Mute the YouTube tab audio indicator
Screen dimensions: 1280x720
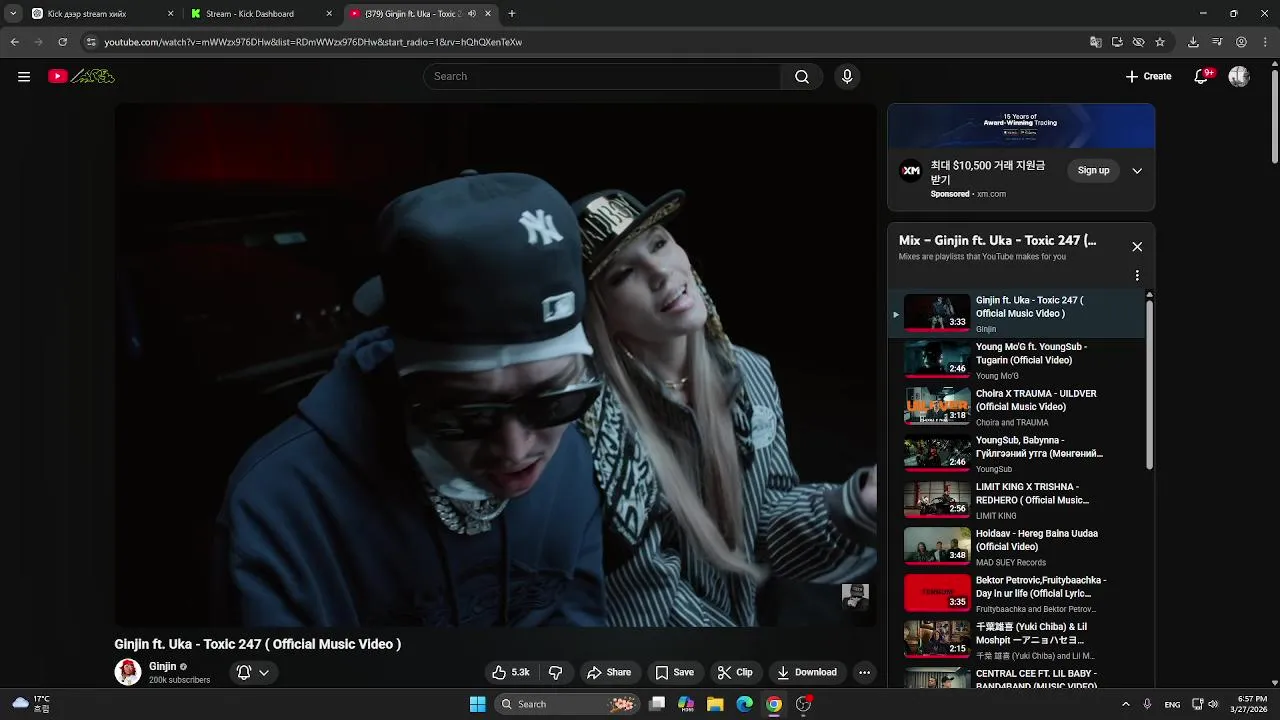472,14
